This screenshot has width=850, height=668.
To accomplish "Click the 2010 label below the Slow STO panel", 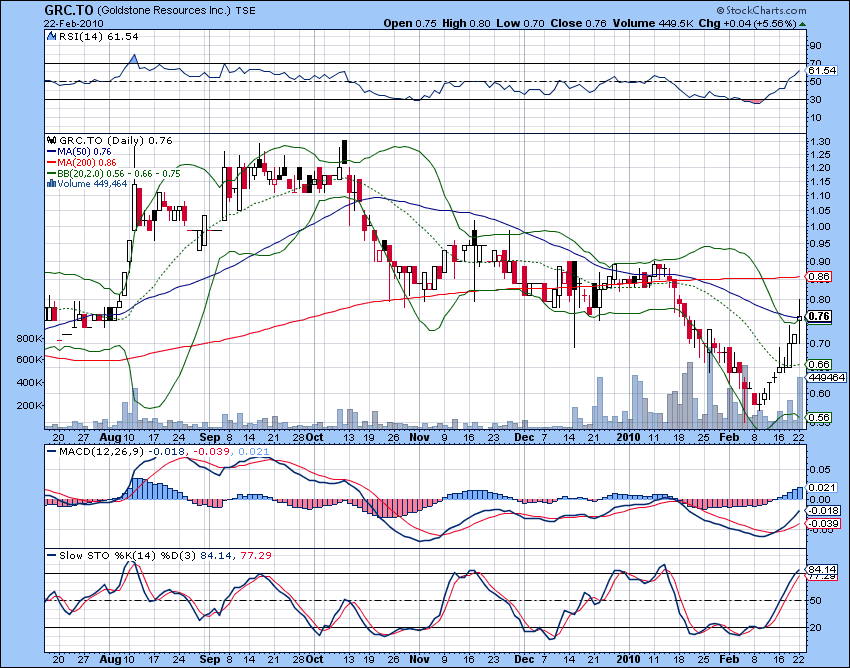I will tap(629, 659).
